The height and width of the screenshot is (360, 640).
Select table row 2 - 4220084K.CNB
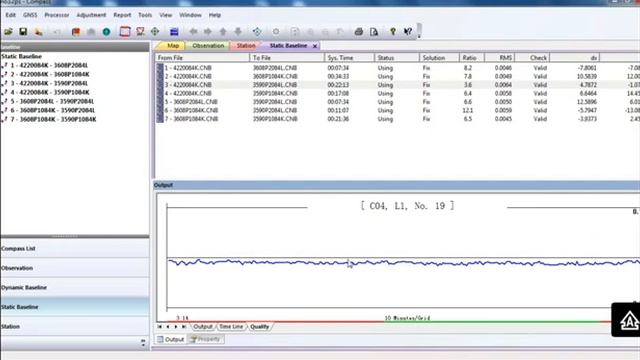click(398, 76)
